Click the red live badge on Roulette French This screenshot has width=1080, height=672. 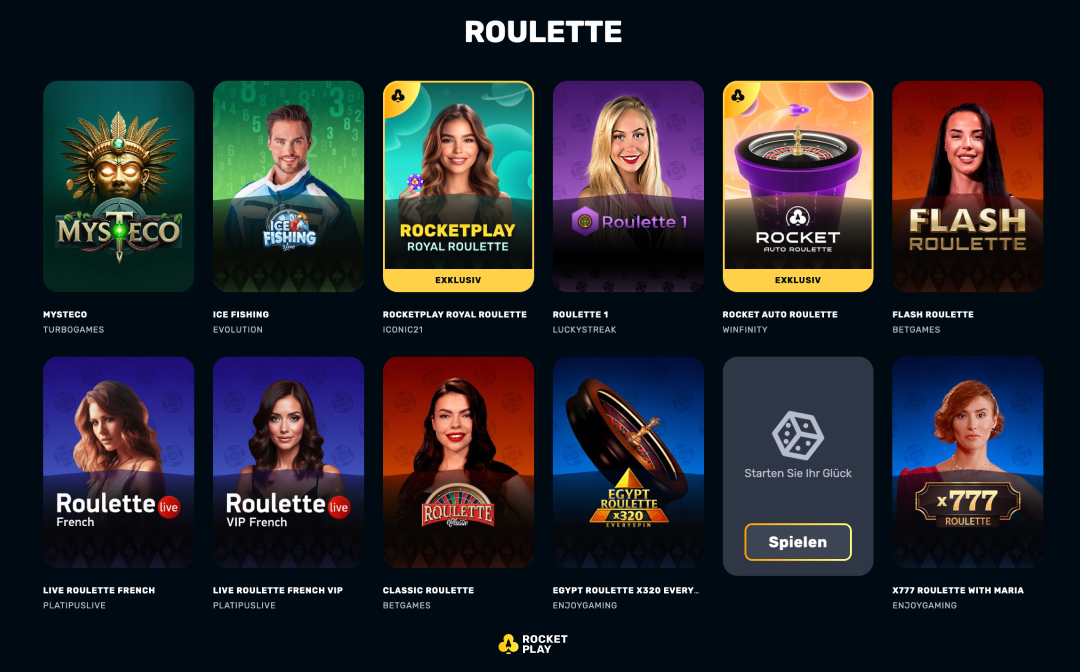tap(168, 507)
